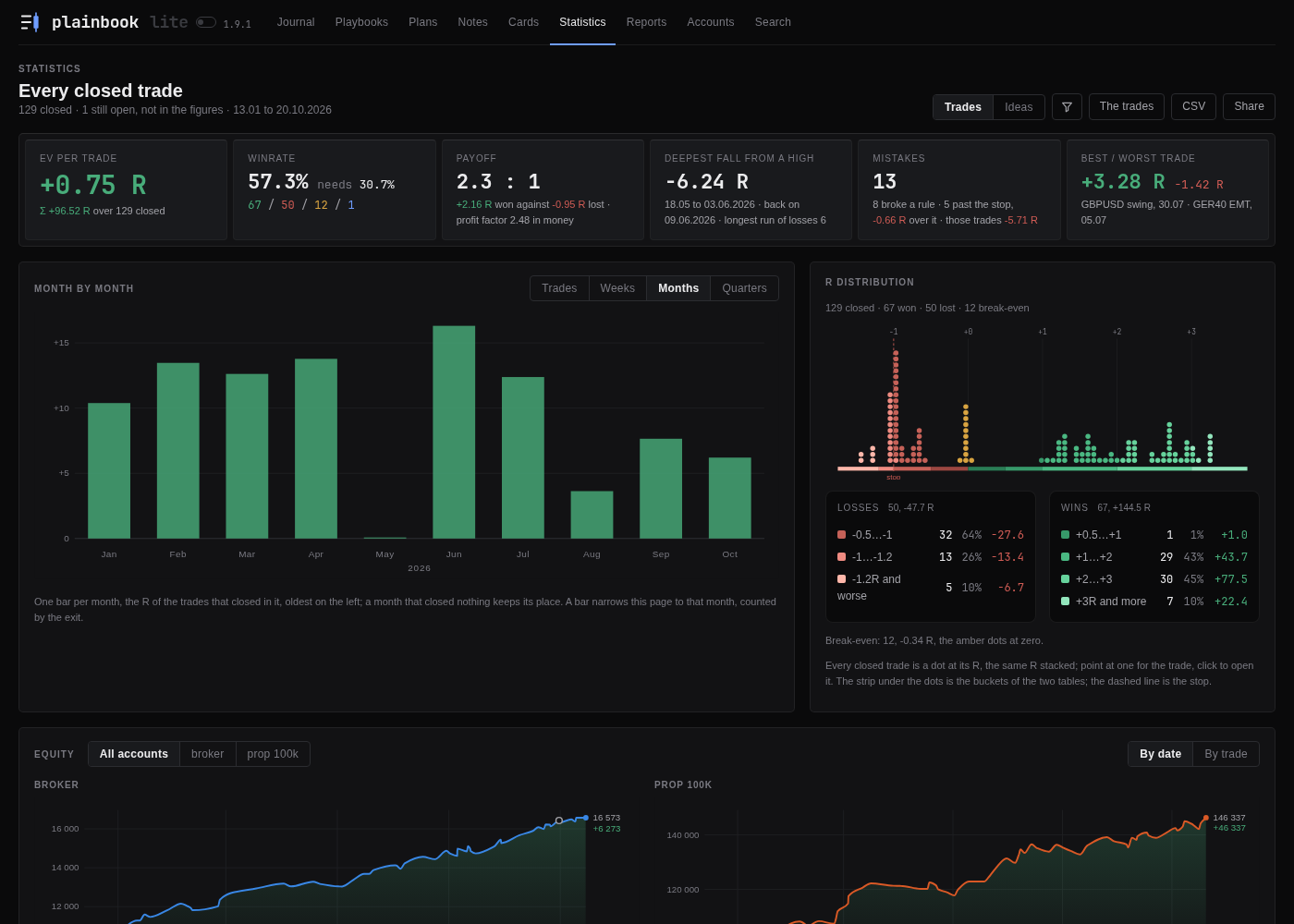Toggle the lite mode switch
The height and width of the screenshot is (924, 1294).
click(x=206, y=22)
